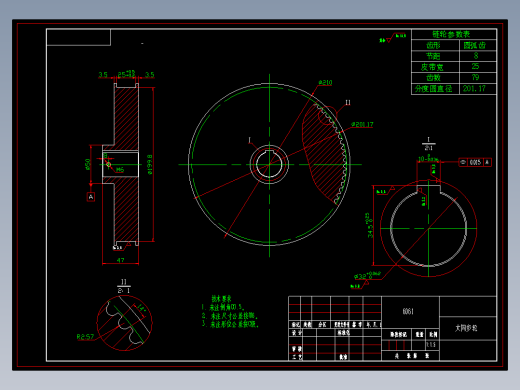Select datum marker A on section view

click(91, 197)
